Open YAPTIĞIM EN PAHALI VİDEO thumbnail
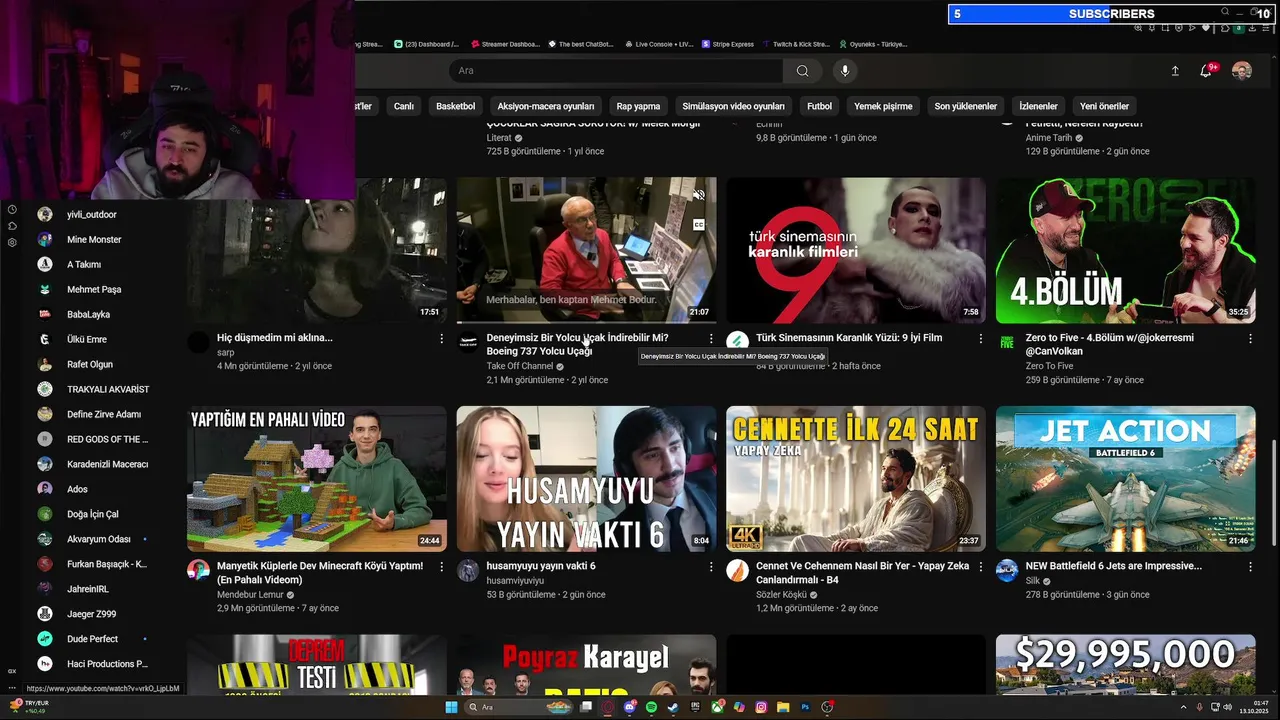 click(317, 479)
